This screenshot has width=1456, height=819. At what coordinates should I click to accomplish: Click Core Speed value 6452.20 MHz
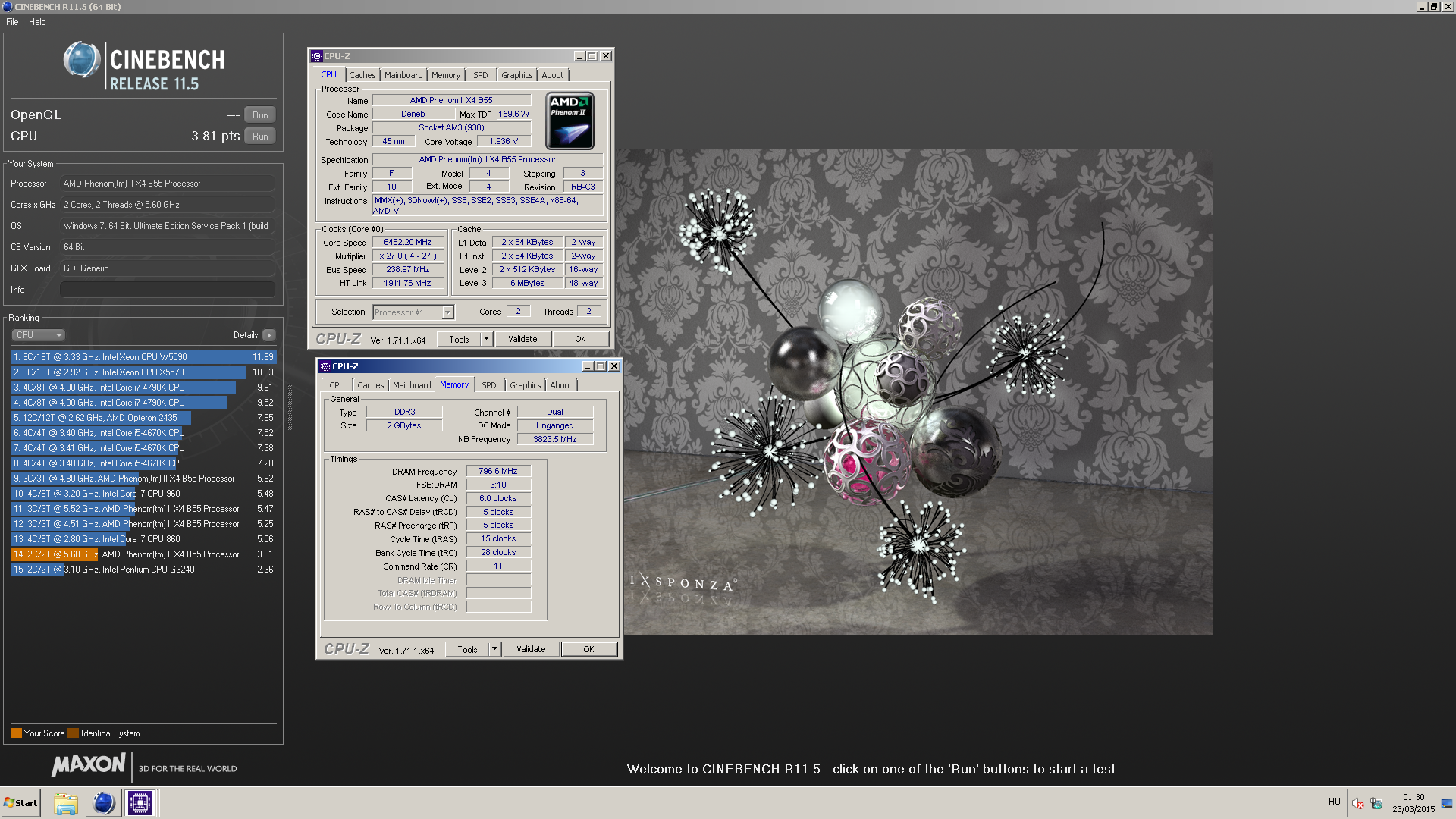[x=408, y=243]
